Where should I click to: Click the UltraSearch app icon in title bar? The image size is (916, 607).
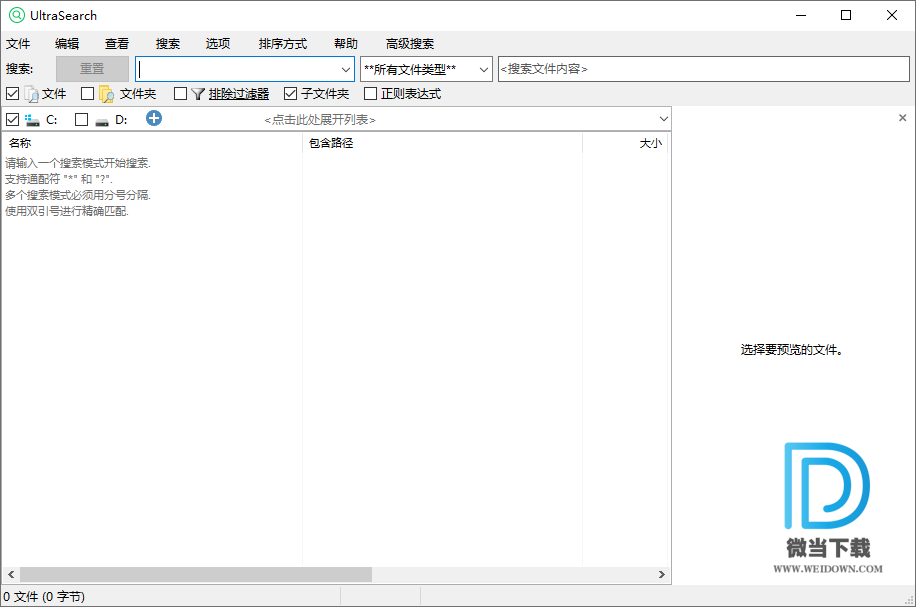[17, 15]
